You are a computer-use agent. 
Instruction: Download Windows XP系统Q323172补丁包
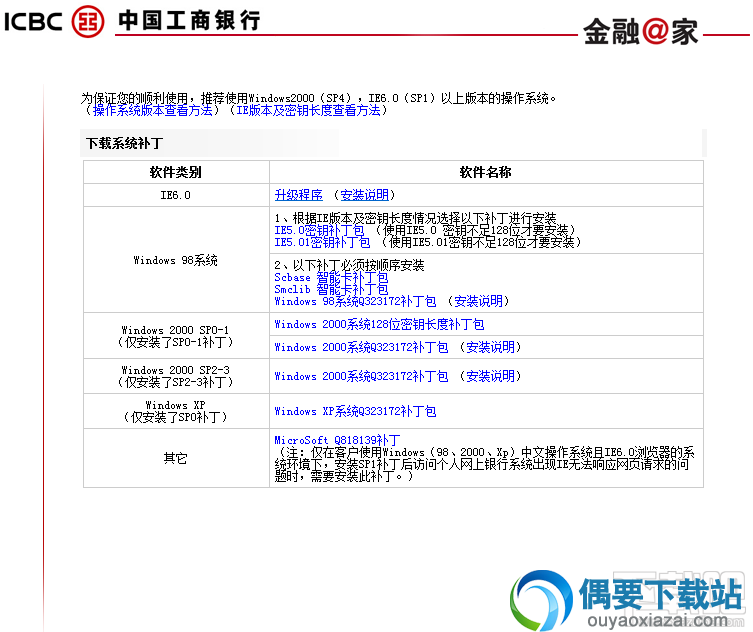click(355, 412)
